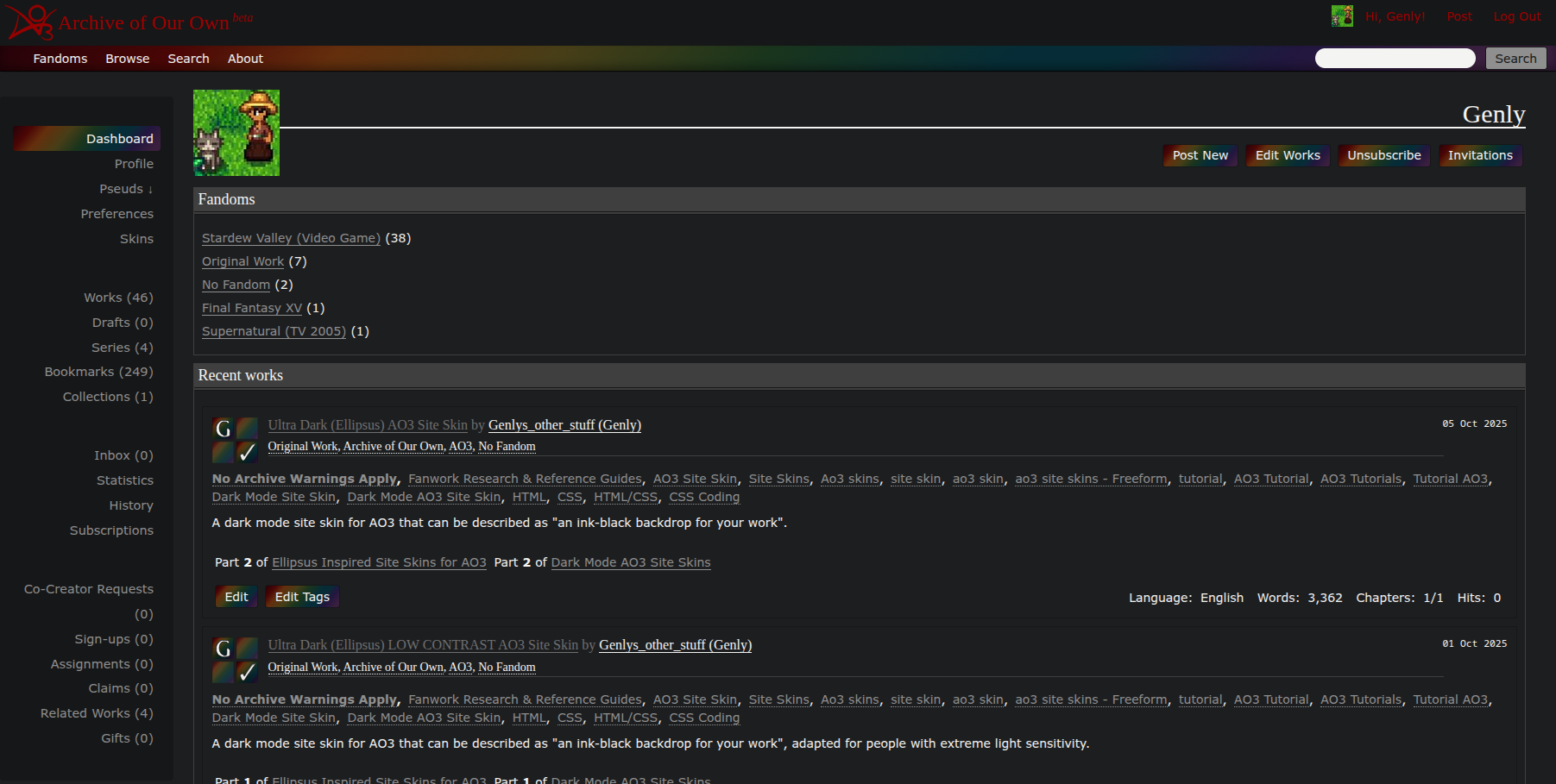Focus the site search input field
The image size is (1556, 784).
coord(1395,58)
